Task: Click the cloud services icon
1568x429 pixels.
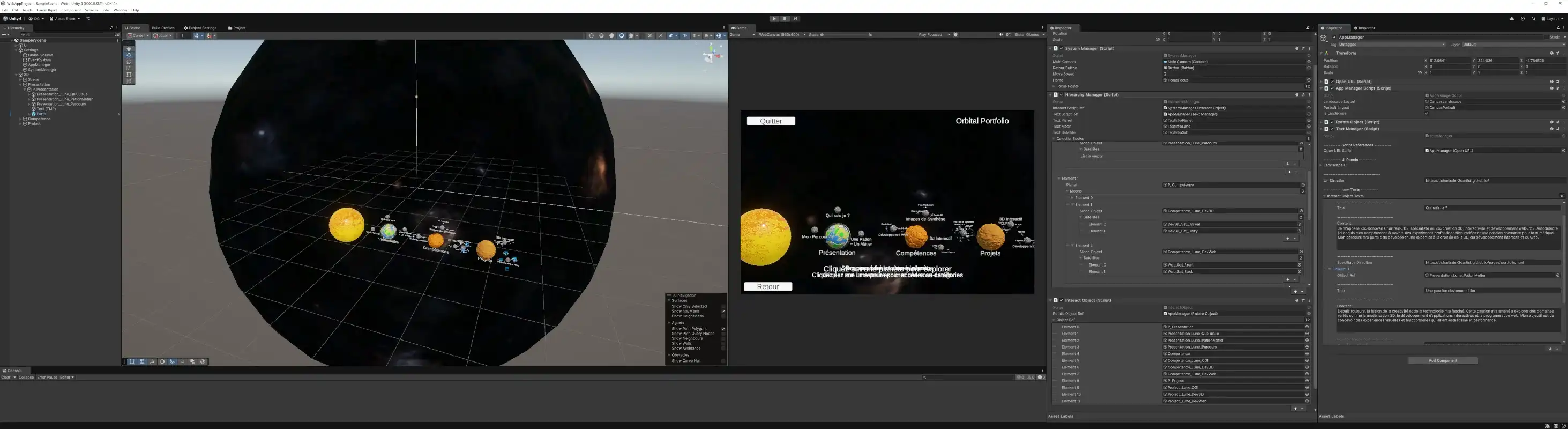Action: click(1511, 19)
